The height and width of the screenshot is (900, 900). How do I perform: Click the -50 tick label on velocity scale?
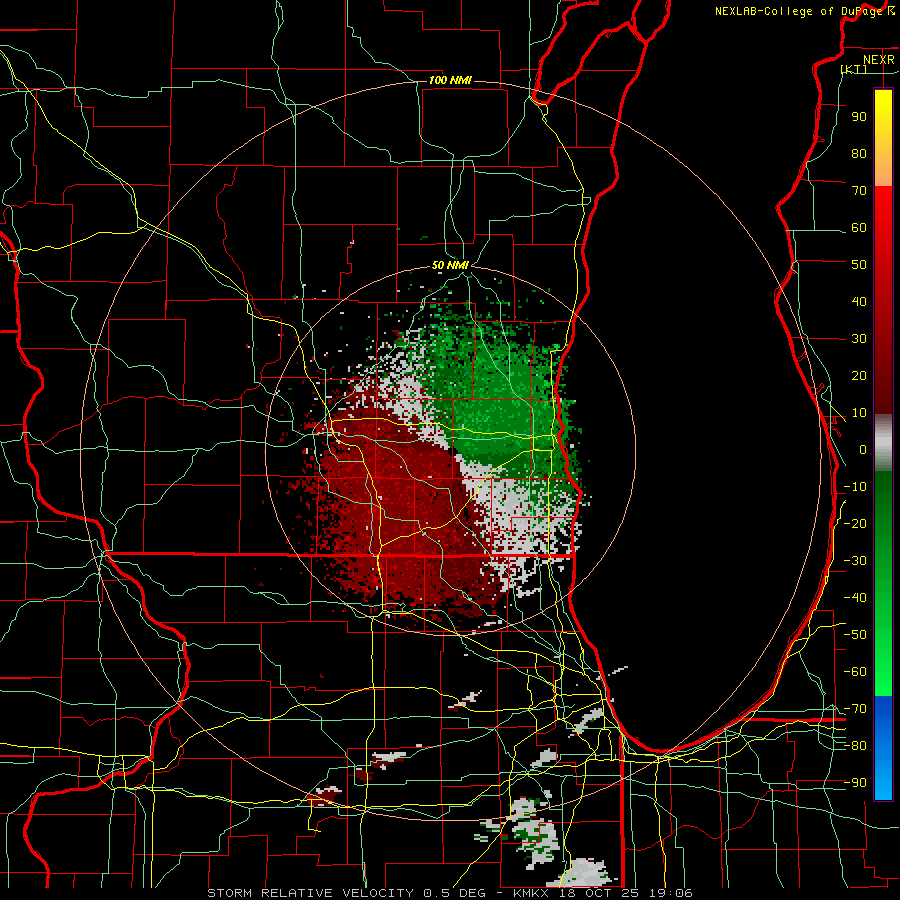pyautogui.click(x=855, y=635)
